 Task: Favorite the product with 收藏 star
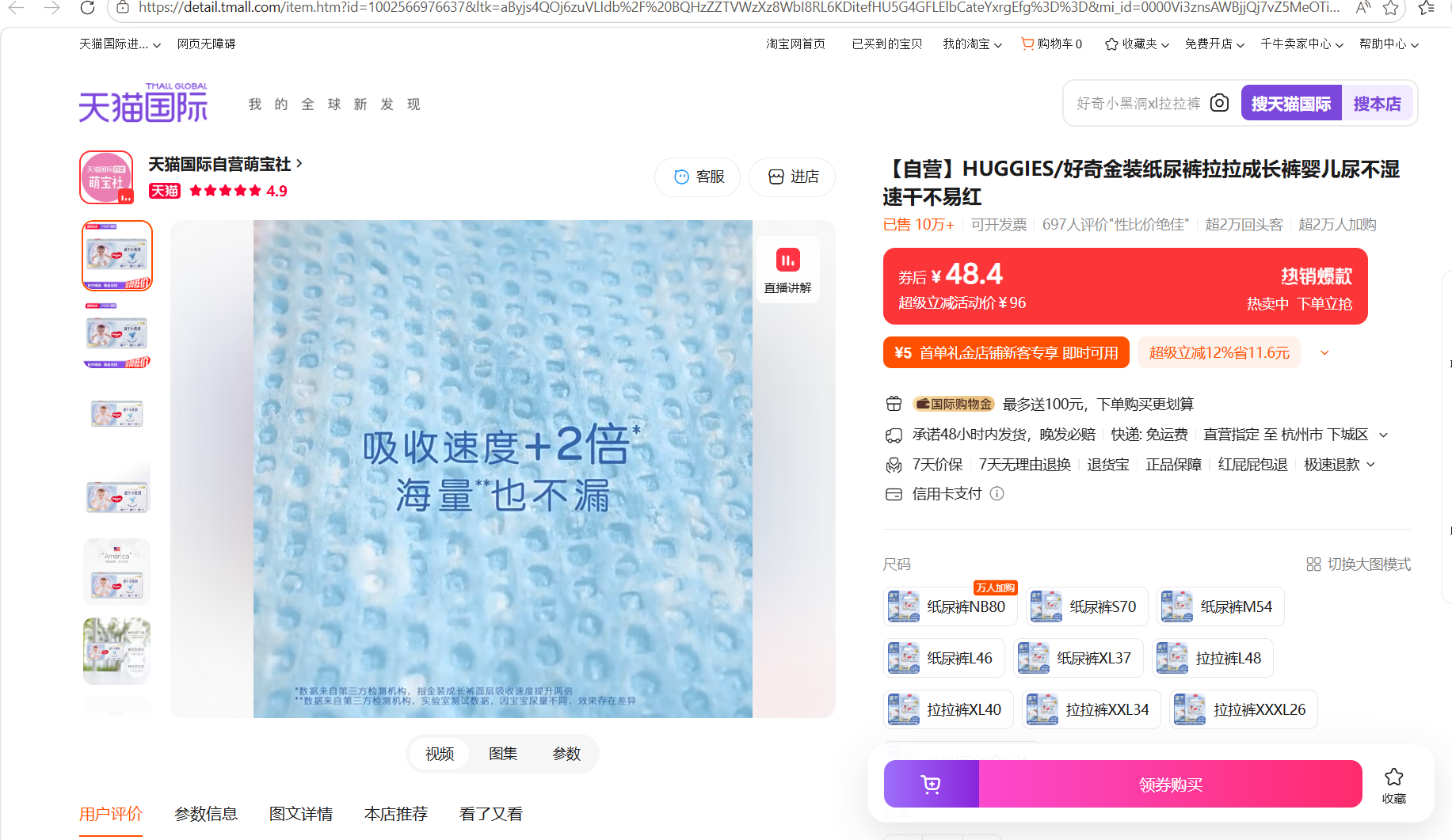(1394, 785)
